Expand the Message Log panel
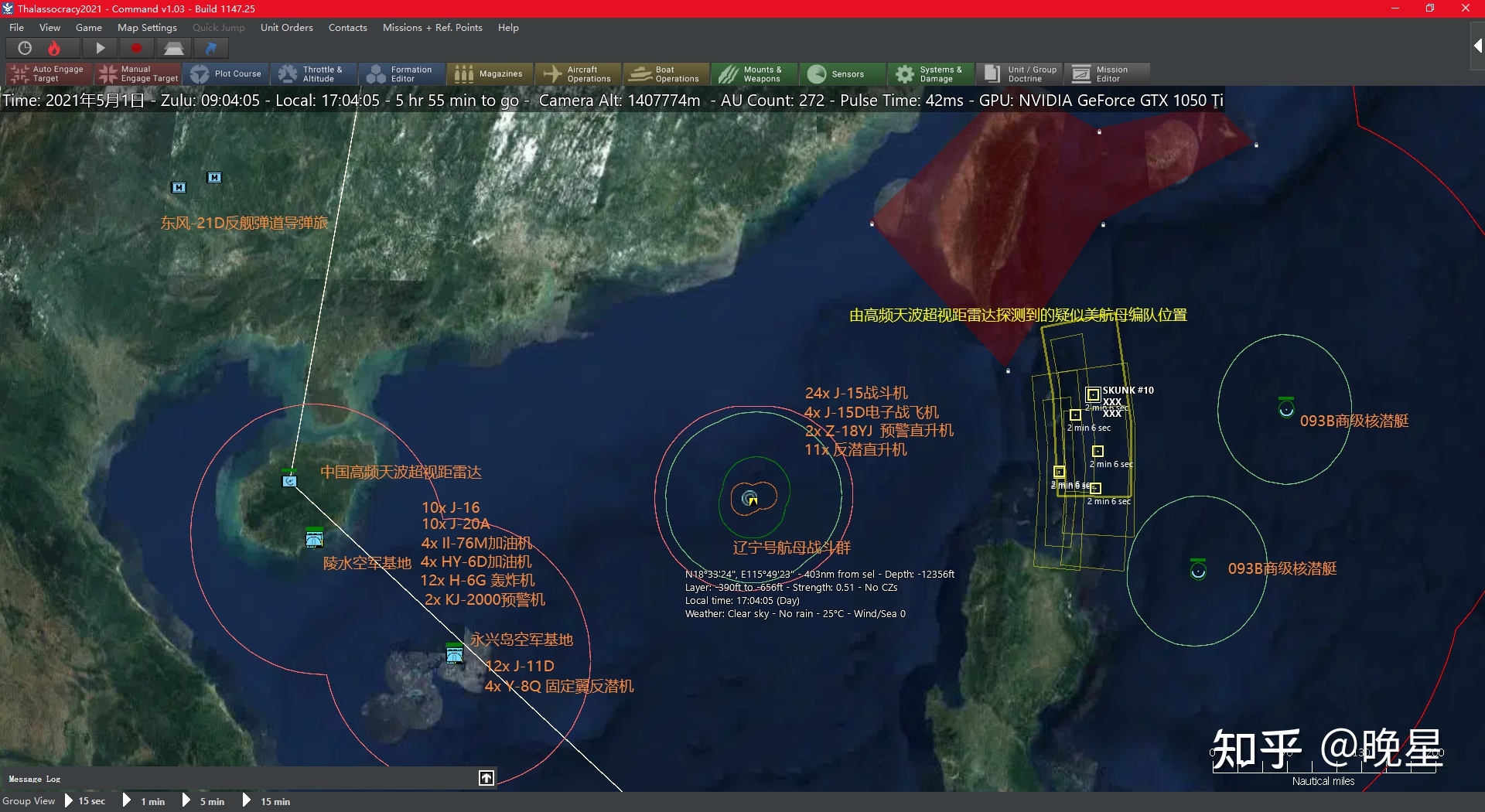This screenshot has width=1485, height=812. (x=486, y=778)
